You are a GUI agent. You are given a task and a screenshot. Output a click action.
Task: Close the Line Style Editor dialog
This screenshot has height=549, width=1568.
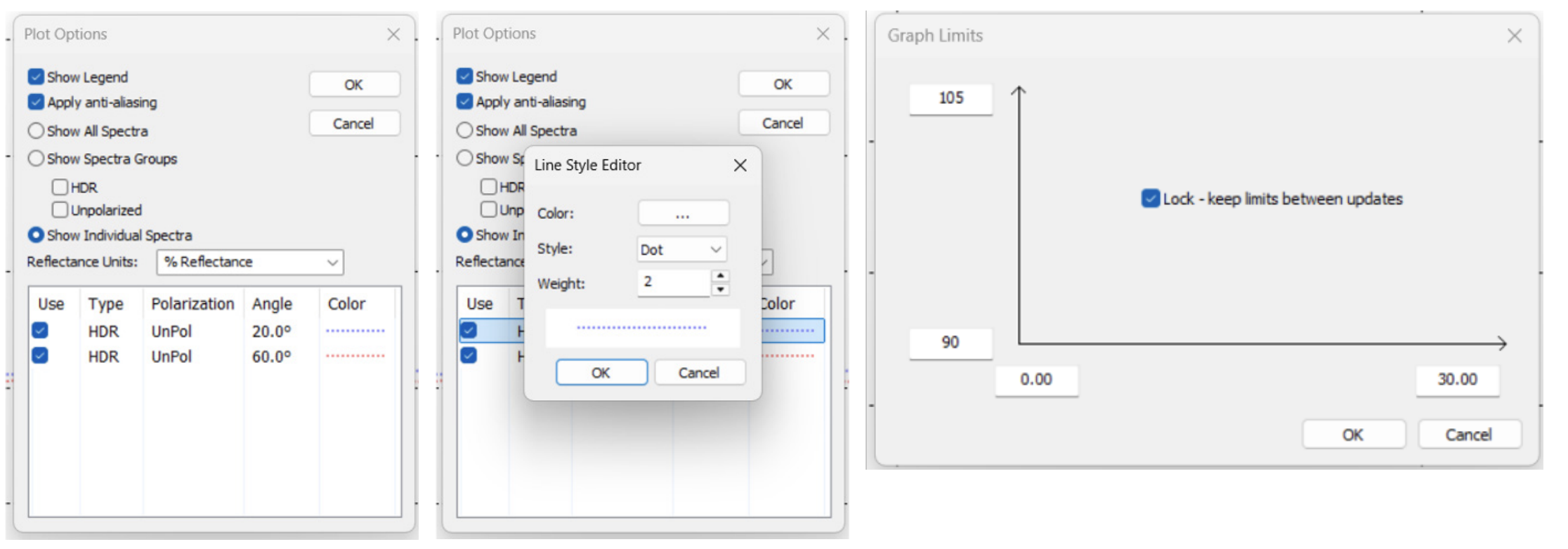point(740,166)
